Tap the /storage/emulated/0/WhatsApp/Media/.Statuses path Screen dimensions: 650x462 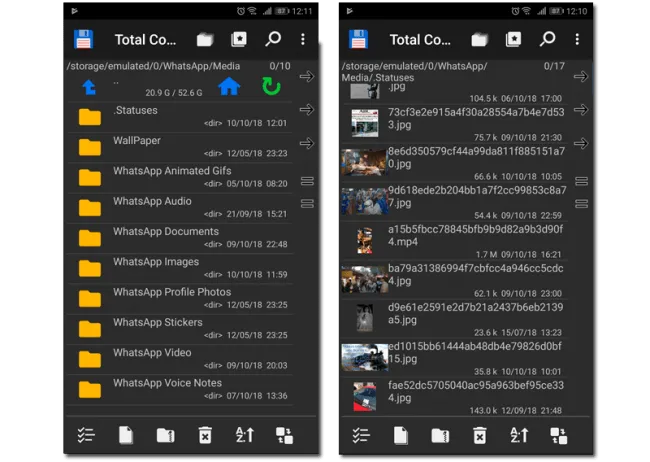point(415,72)
